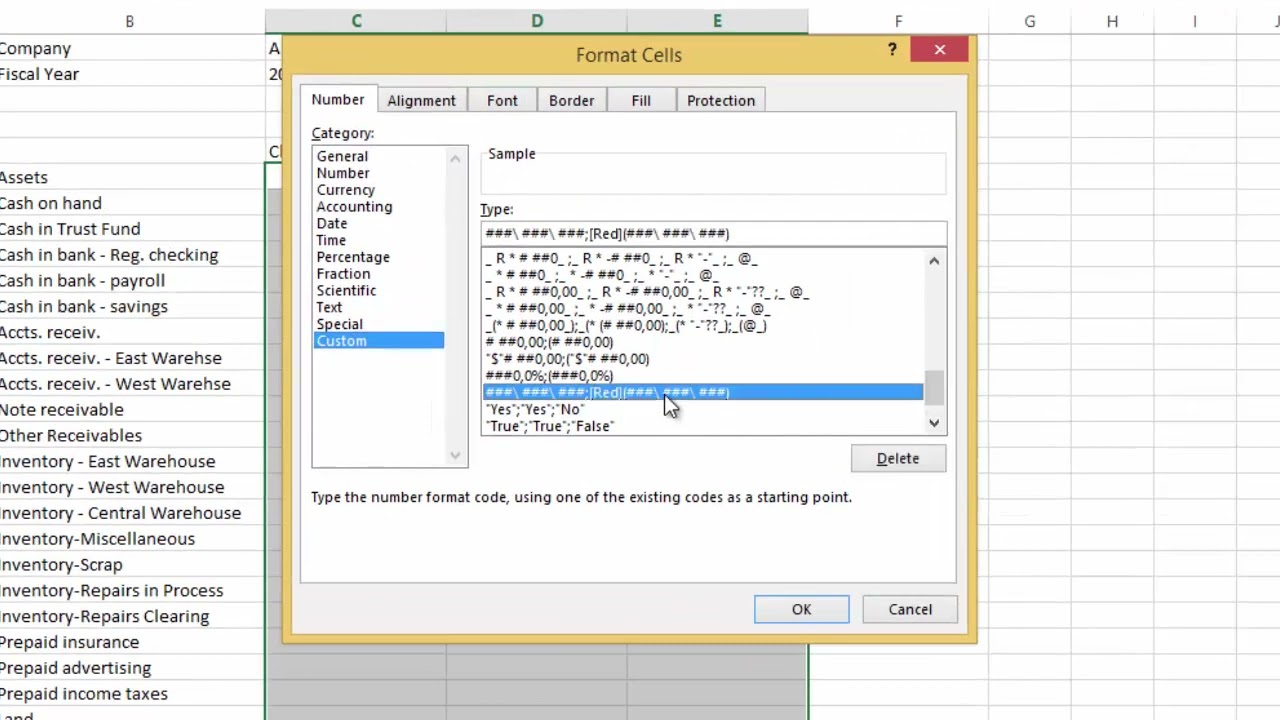The height and width of the screenshot is (720, 1280).
Task: Pick the Time category
Action: click(379, 240)
